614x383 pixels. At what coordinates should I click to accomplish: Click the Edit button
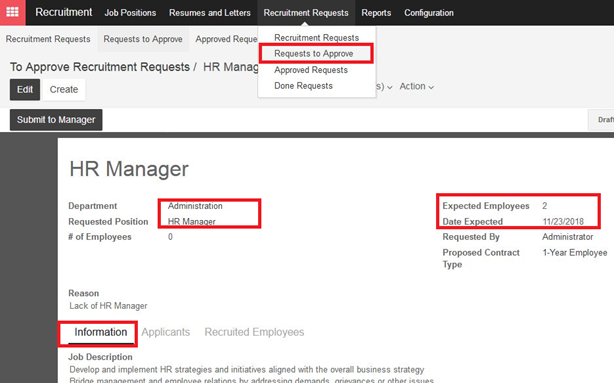pyautogui.click(x=25, y=89)
